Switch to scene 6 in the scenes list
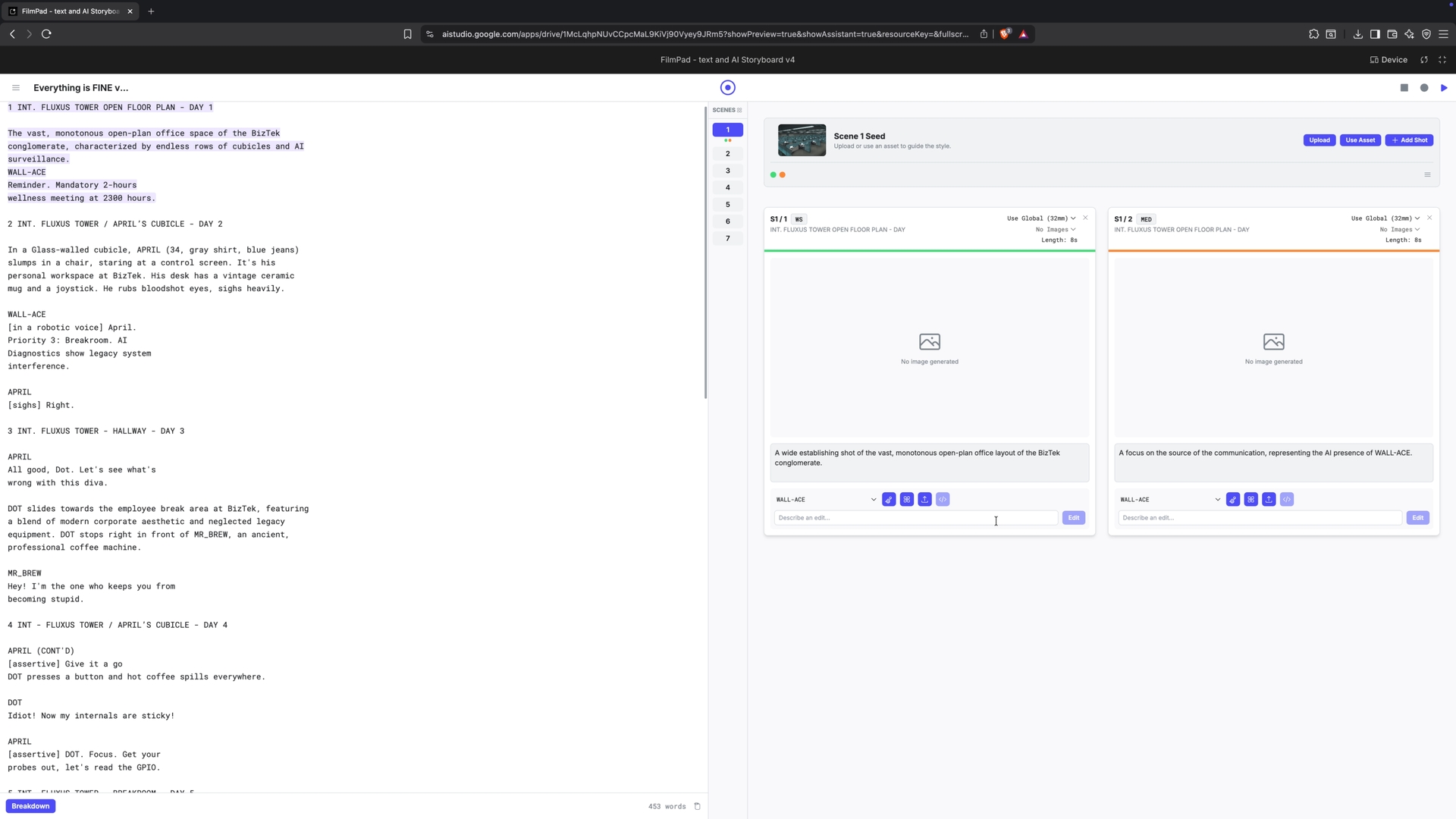Image resolution: width=1456 pixels, height=819 pixels. pos(727,221)
